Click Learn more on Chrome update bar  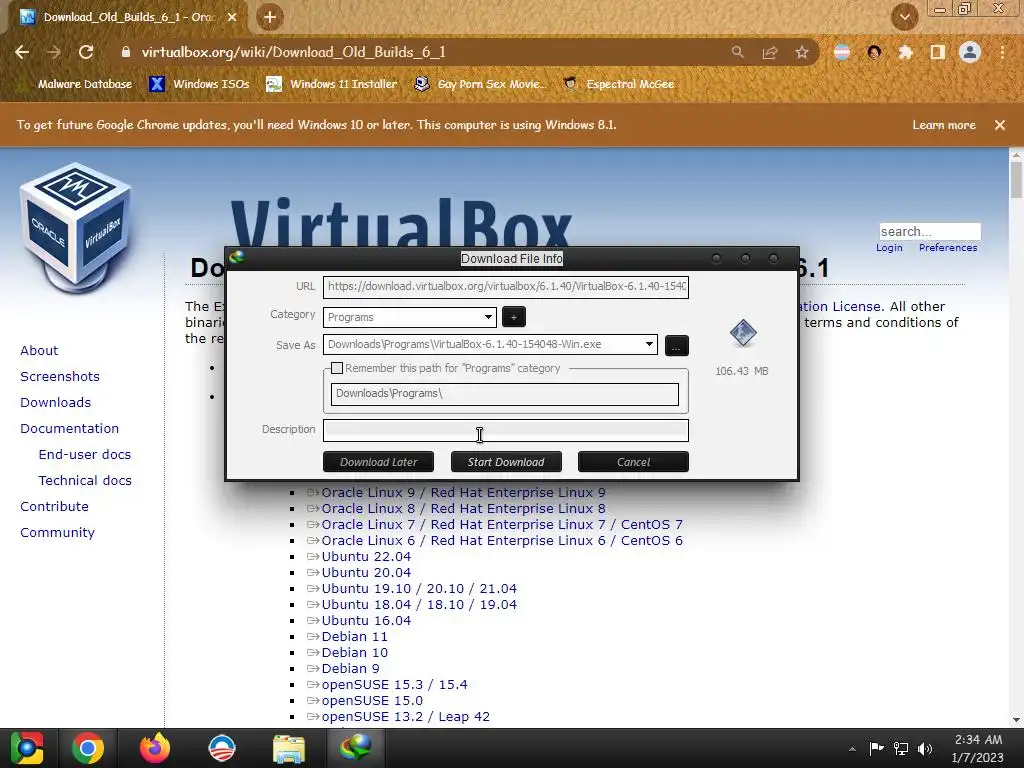(x=944, y=125)
